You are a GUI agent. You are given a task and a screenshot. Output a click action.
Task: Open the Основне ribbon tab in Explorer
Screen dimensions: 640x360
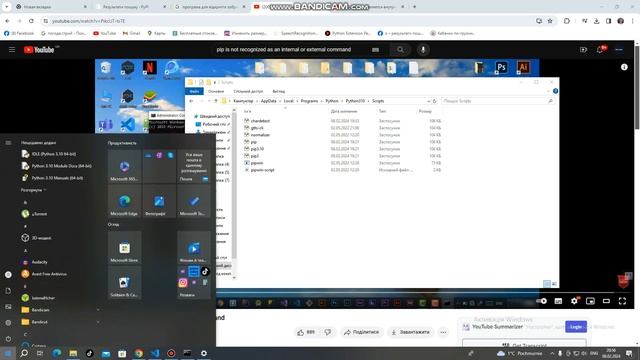pos(216,91)
